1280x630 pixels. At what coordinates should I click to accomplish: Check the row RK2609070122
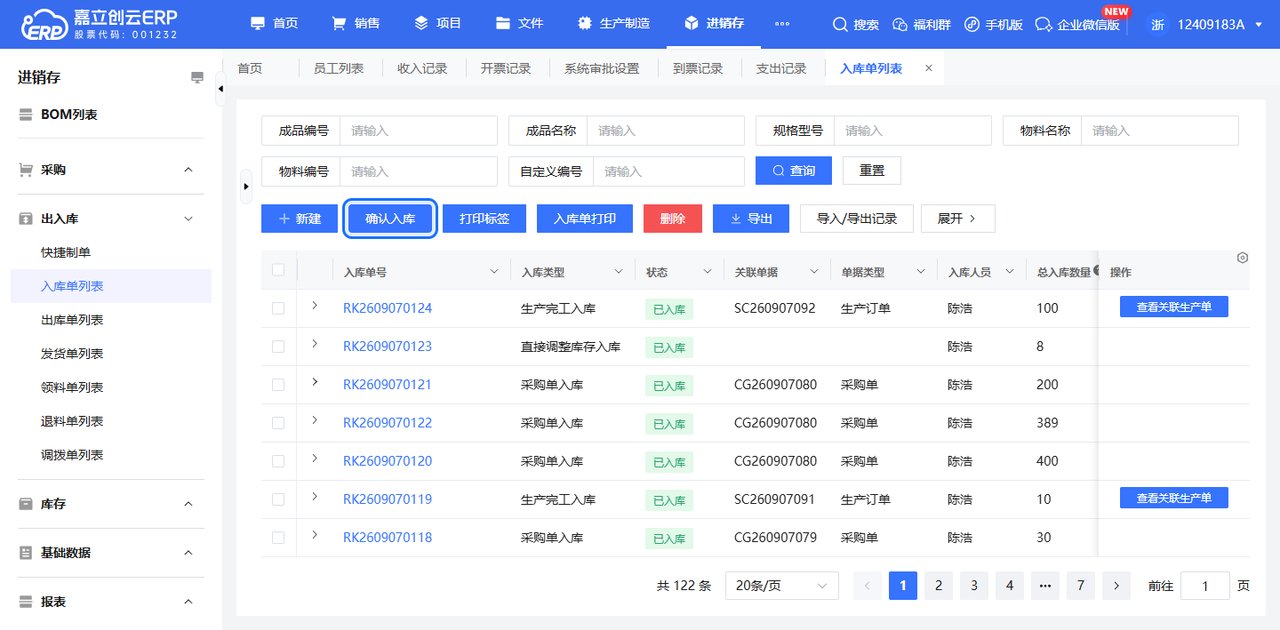tap(278, 423)
